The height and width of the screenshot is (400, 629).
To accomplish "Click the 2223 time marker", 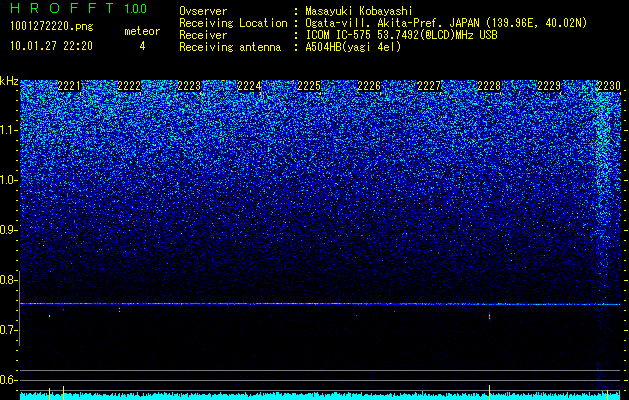I will [189, 86].
